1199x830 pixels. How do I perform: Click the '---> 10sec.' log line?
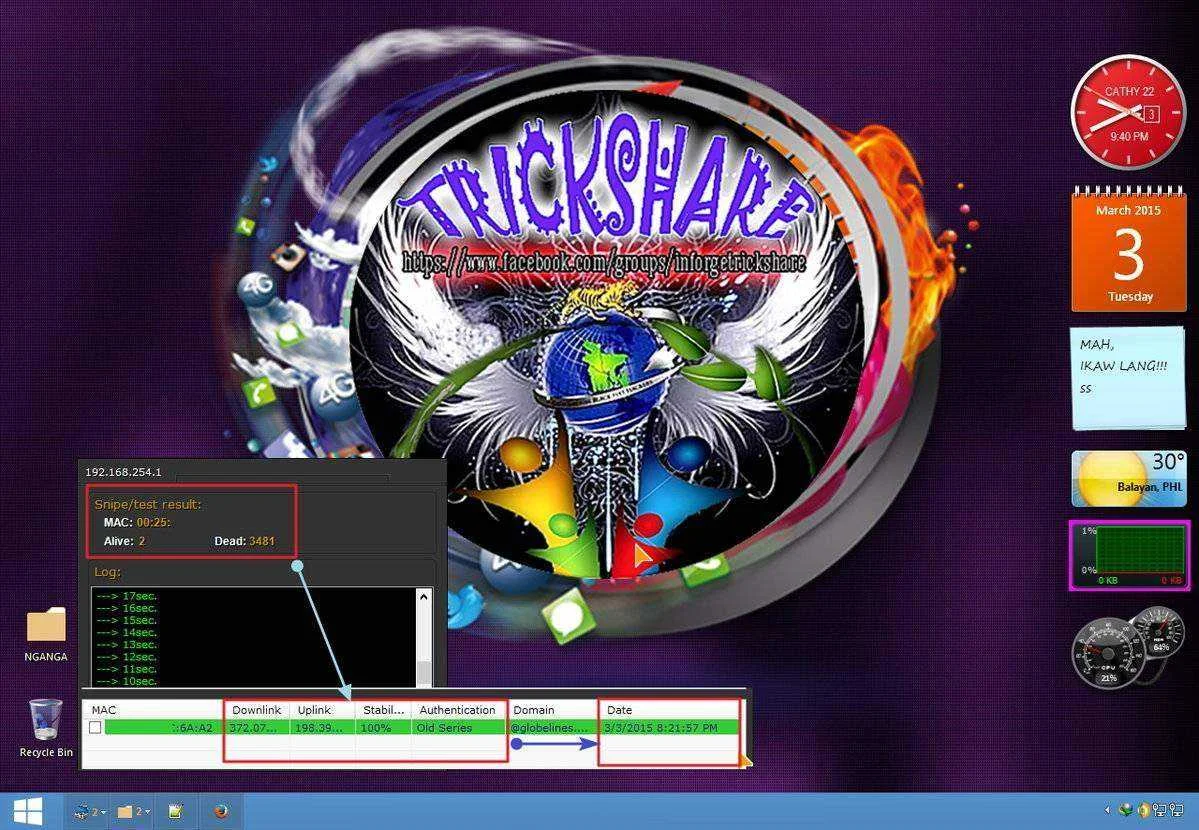point(127,681)
